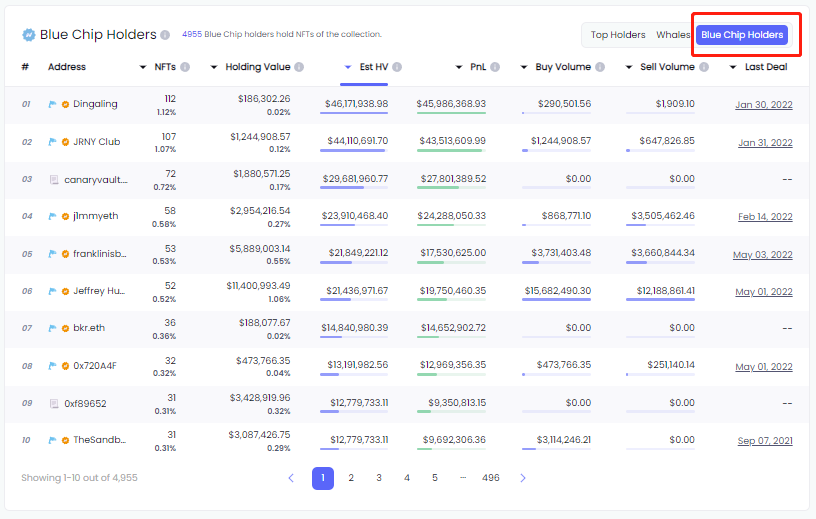Go to page 2
This screenshot has width=816, height=519.
click(x=351, y=478)
